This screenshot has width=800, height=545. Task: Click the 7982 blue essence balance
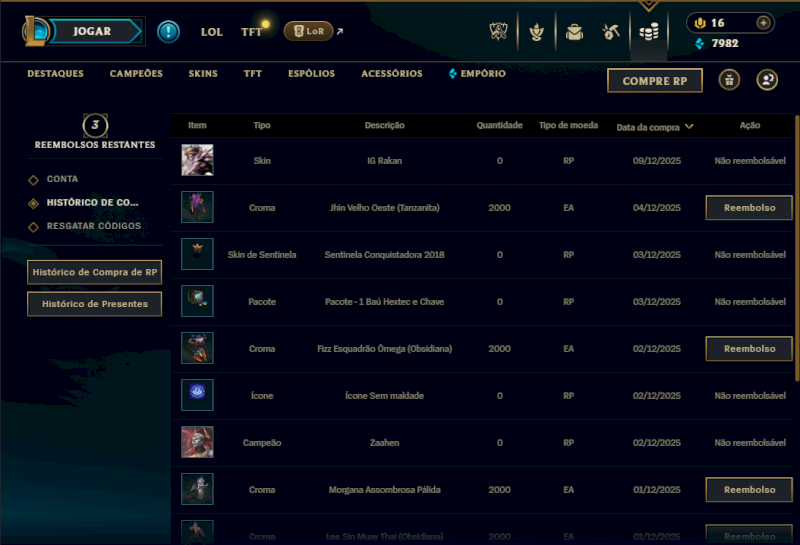[717, 43]
